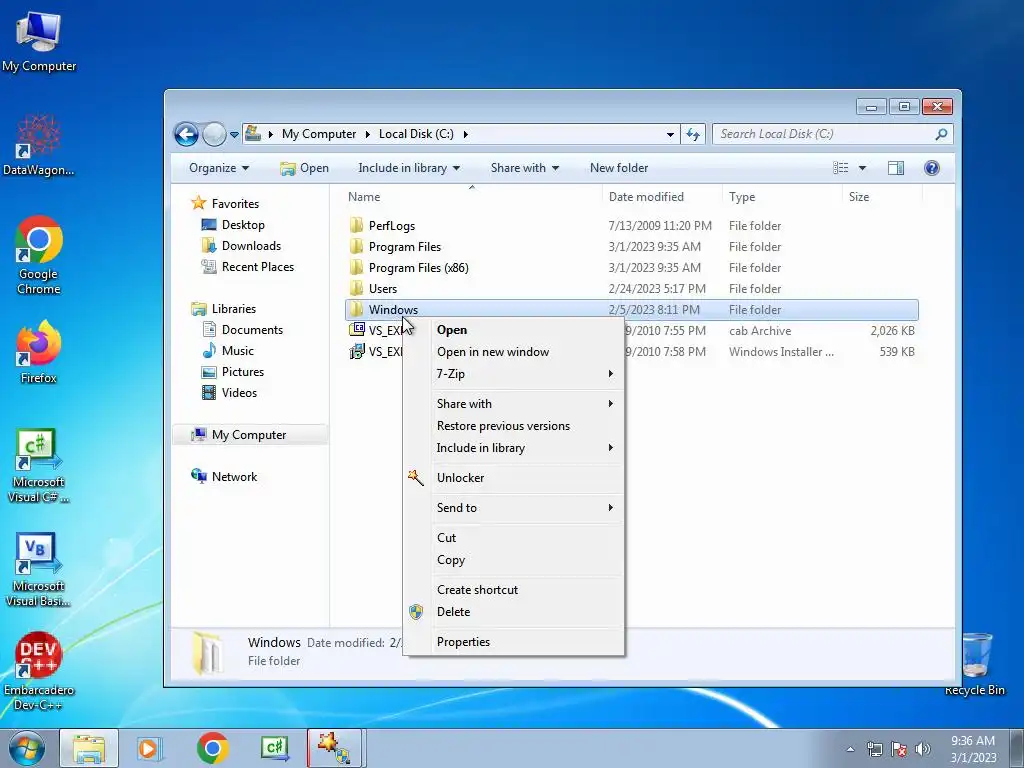This screenshot has width=1024, height=768.
Task: Sort by Date modified column header
Action: click(662, 197)
